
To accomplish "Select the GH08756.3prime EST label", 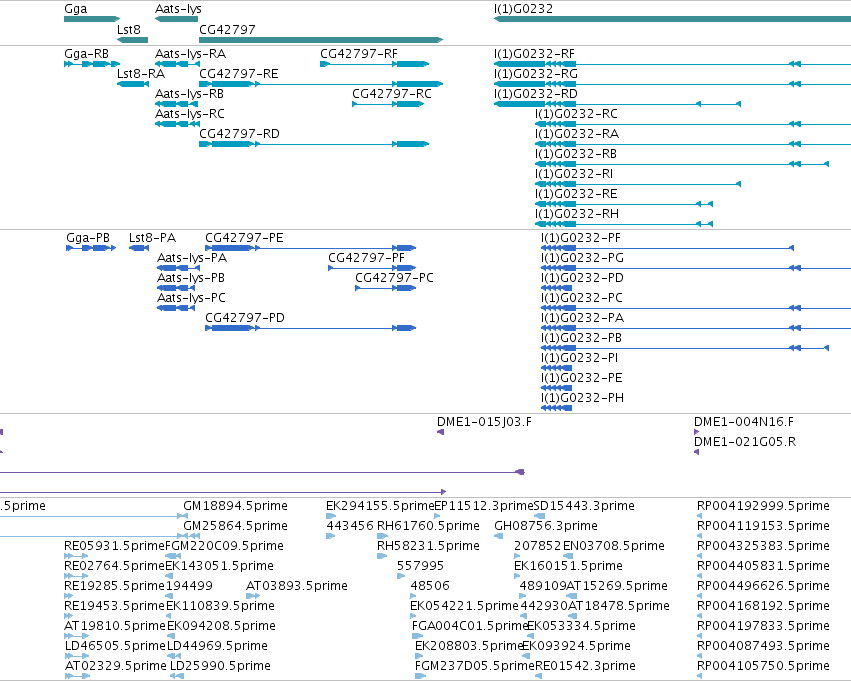I will click(x=545, y=526).
